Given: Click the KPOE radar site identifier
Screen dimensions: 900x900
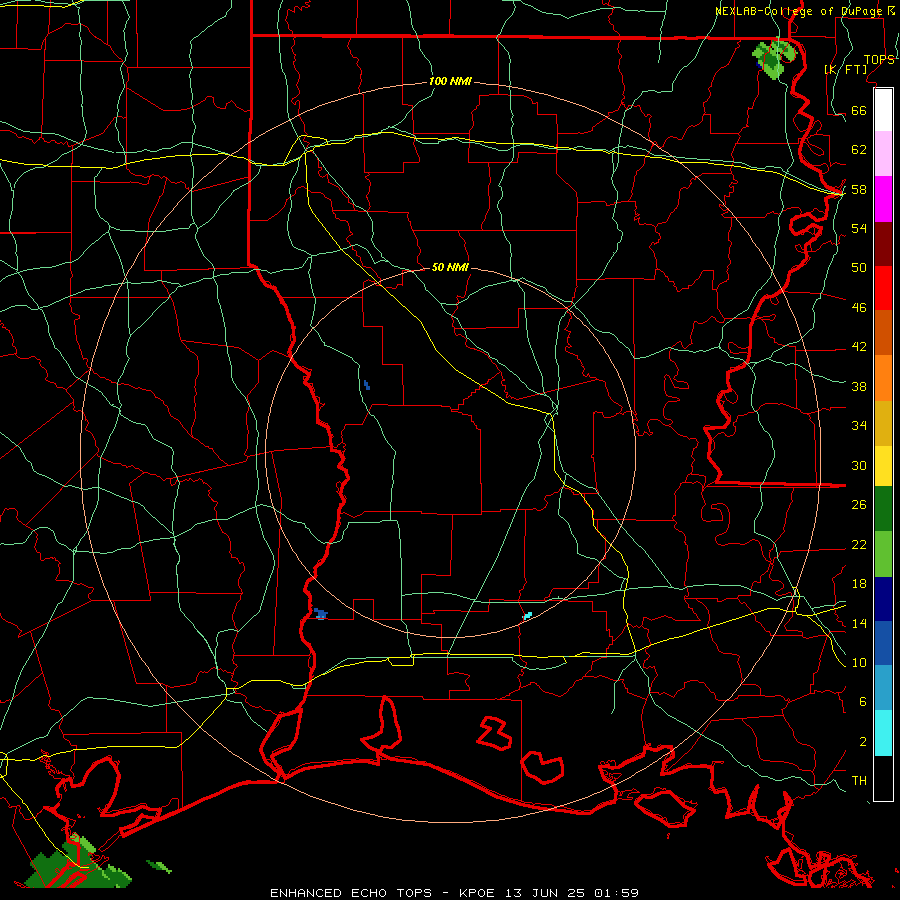Looking at the screenshot, I should coord(479,893).
